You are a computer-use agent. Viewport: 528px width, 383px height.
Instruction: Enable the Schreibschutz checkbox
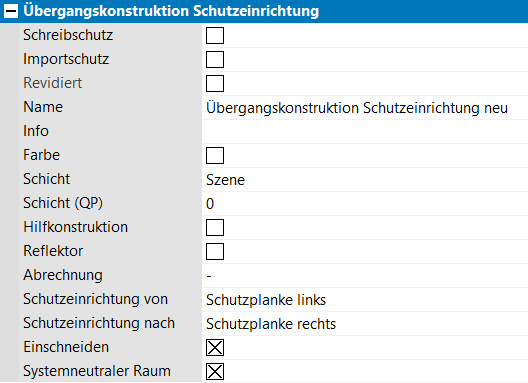pos(215,35)
